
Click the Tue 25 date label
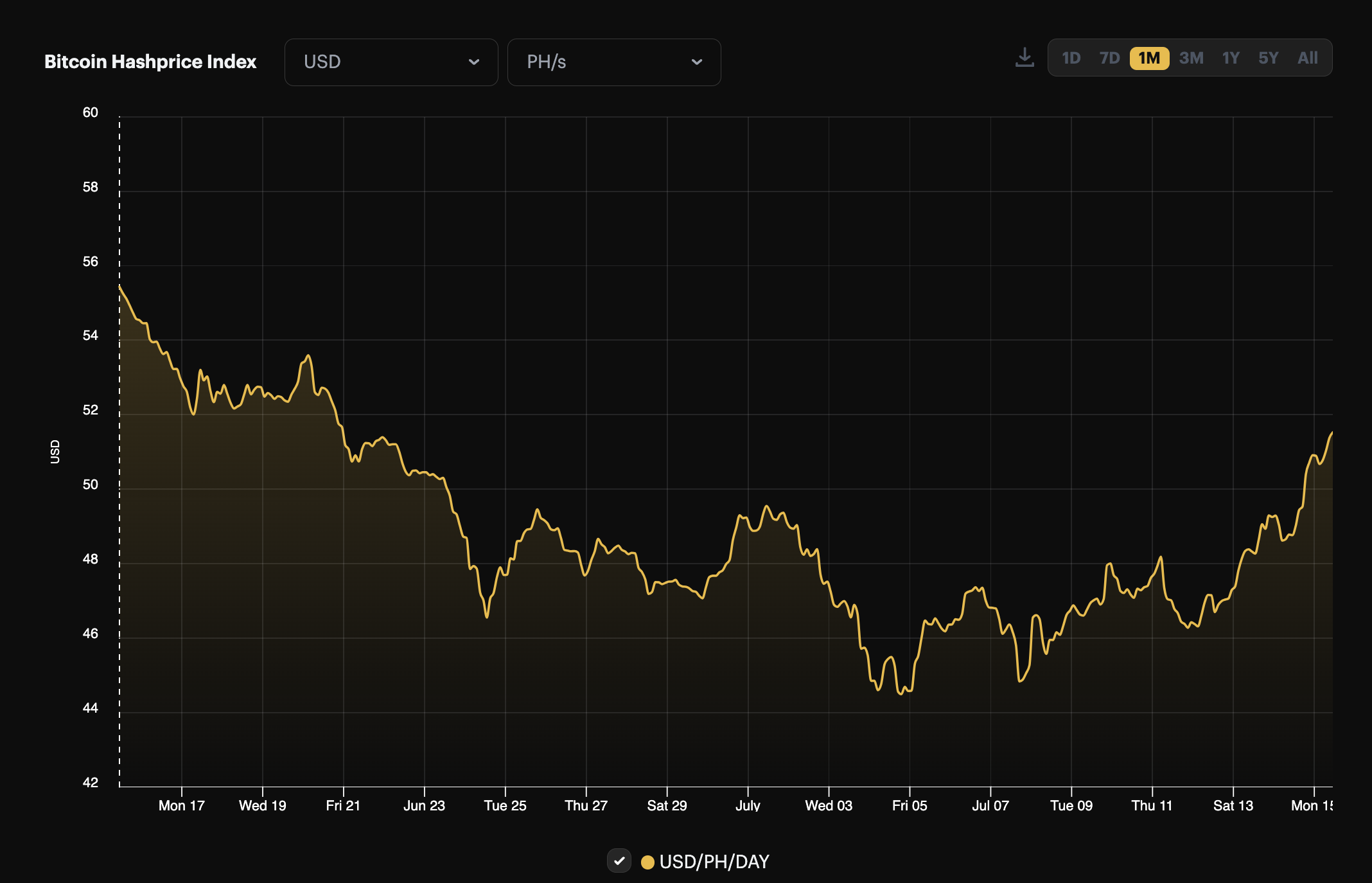pos(505,806)
